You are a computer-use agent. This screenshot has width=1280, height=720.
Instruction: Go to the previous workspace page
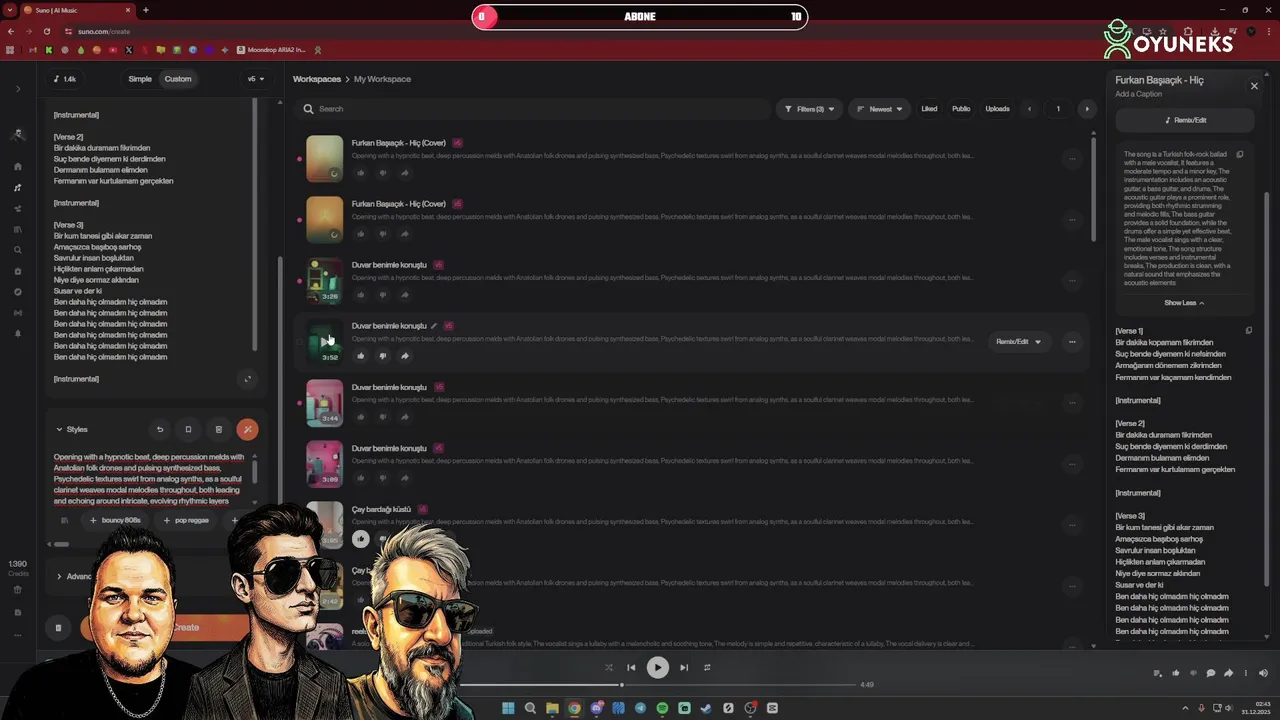tap(1029, 109)
